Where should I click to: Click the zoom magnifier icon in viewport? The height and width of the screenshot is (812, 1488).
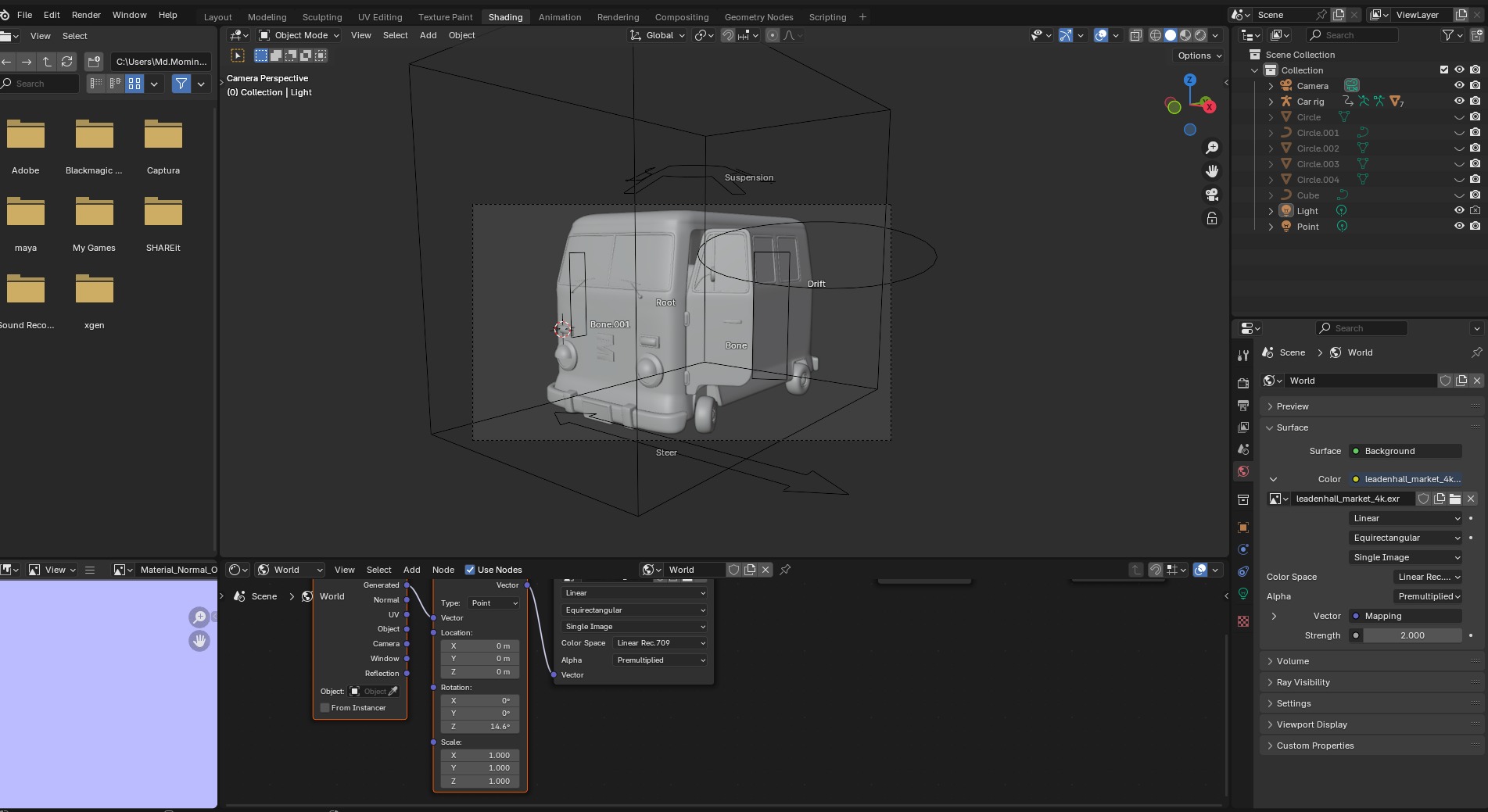[1212, 148]
